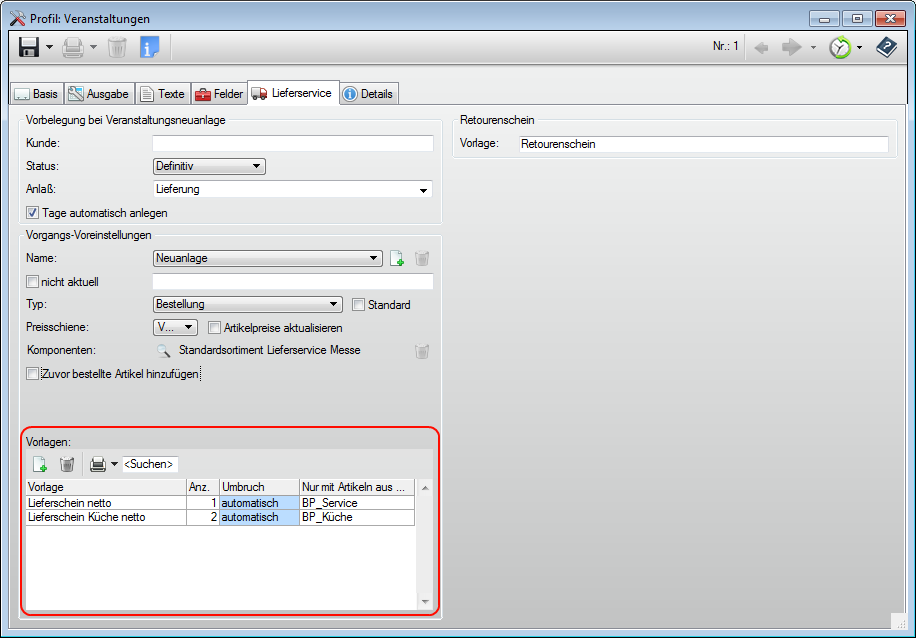Viewport: 916px width, 638px height.
Task: Toggle Artikelpreise aktualisieren checkbox
Action: coord(214,328)
